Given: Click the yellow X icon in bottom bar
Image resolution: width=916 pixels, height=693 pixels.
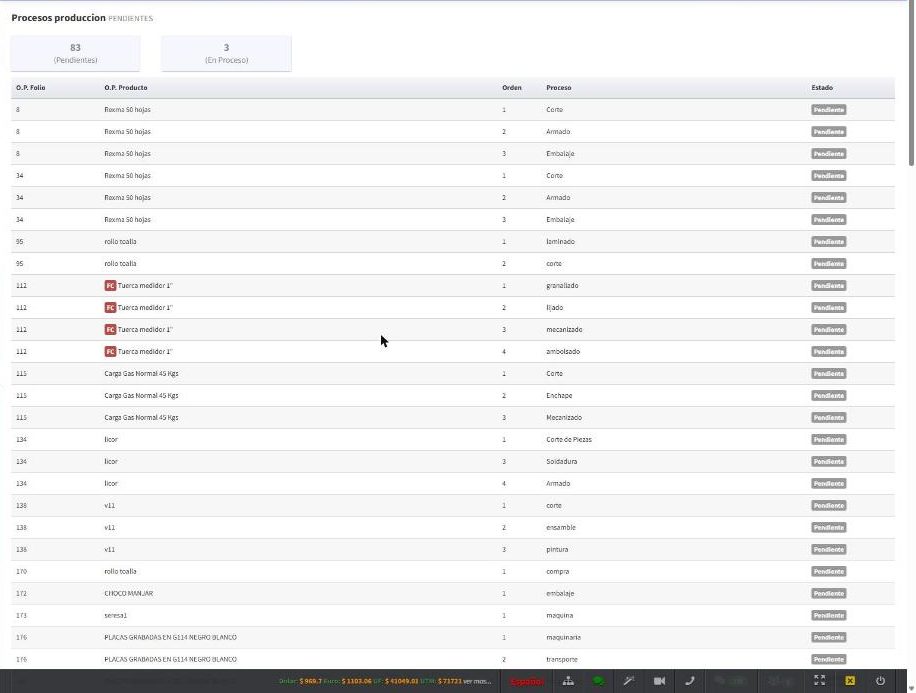Looking at the screenshot, I should coord(850,681).
